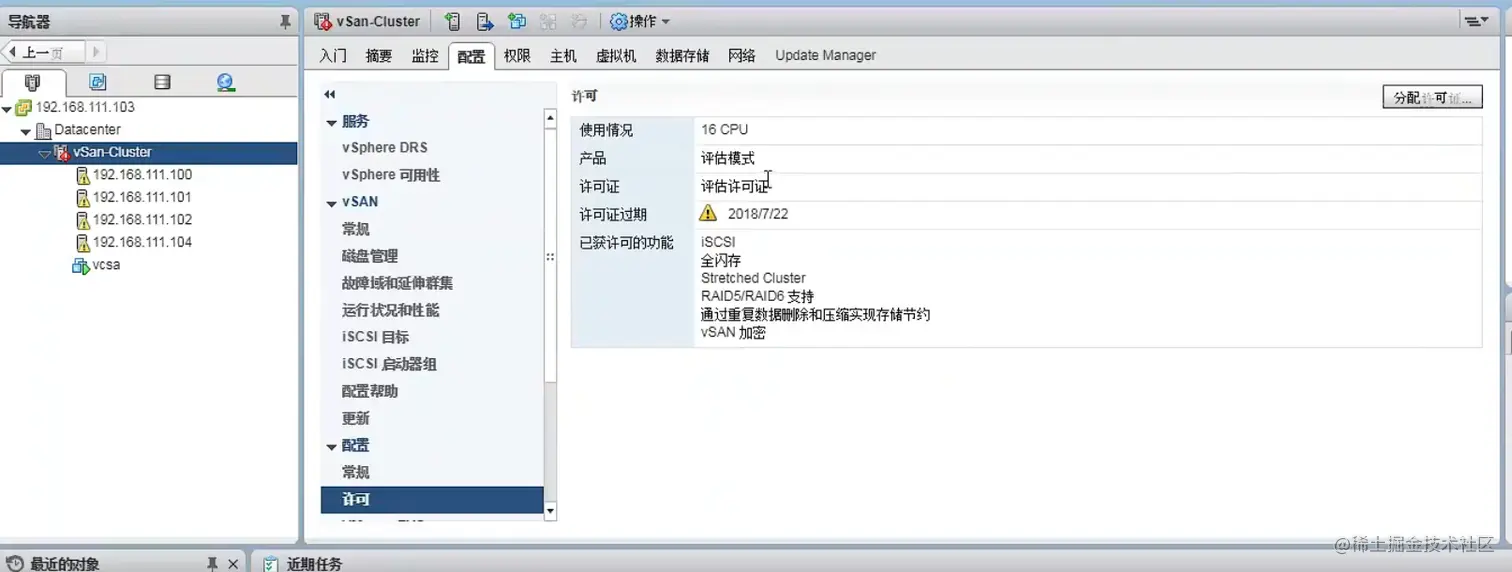Collapse the settings sidebar with double-arrow
1512x572 pixels.
tap(329, 94)
